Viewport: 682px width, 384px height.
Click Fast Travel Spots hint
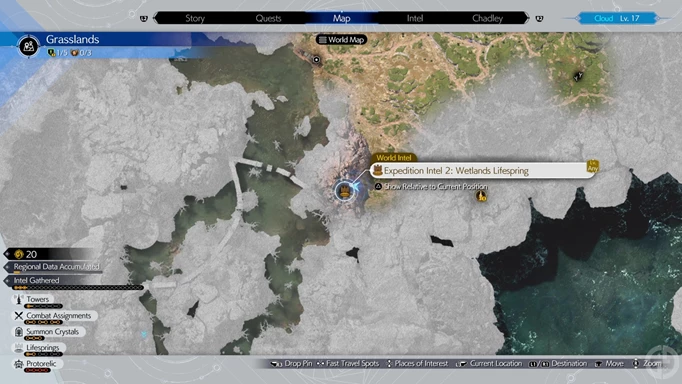[x=348, y=364]
